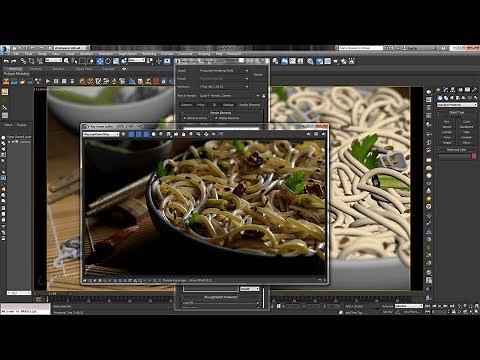Activate the Select and Rotate tool
Screen dimensions: 480x360
click(x=108, y=61)
